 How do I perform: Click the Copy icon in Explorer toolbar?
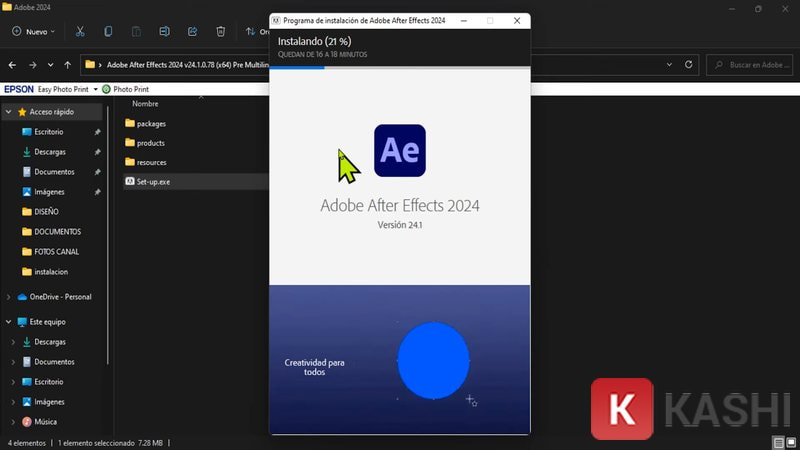[x=108, y=32]
